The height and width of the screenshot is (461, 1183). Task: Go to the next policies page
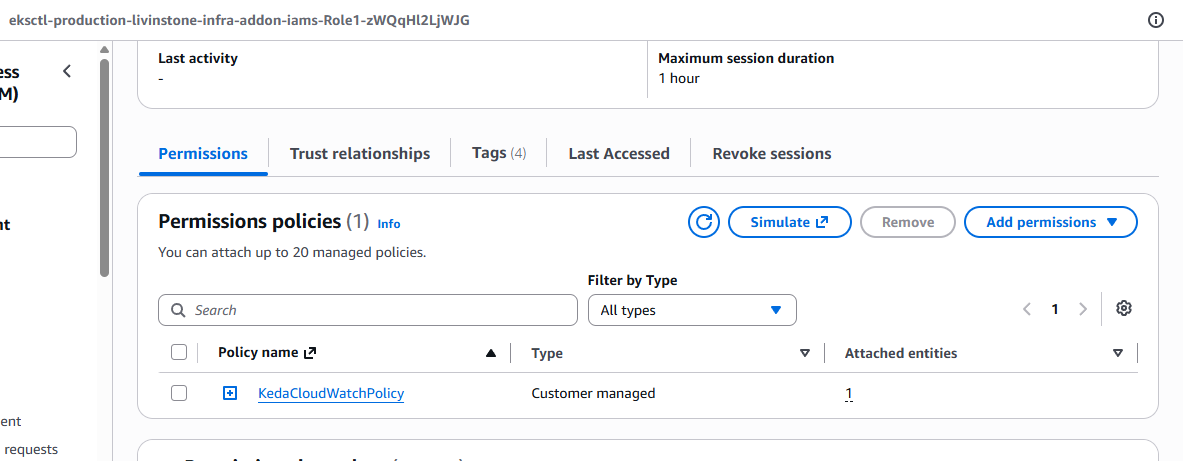click(x=1083, y=309)
